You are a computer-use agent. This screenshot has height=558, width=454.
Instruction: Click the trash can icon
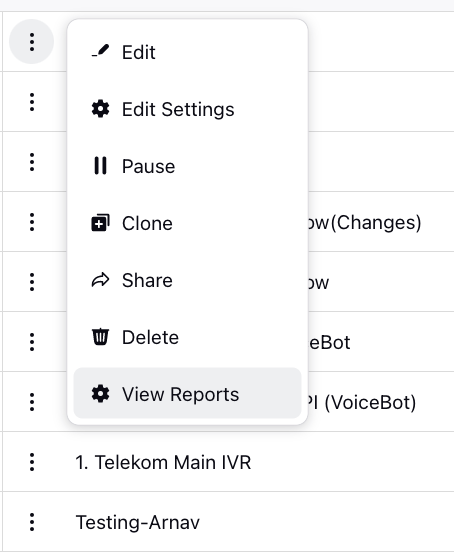tap(100, 337)
